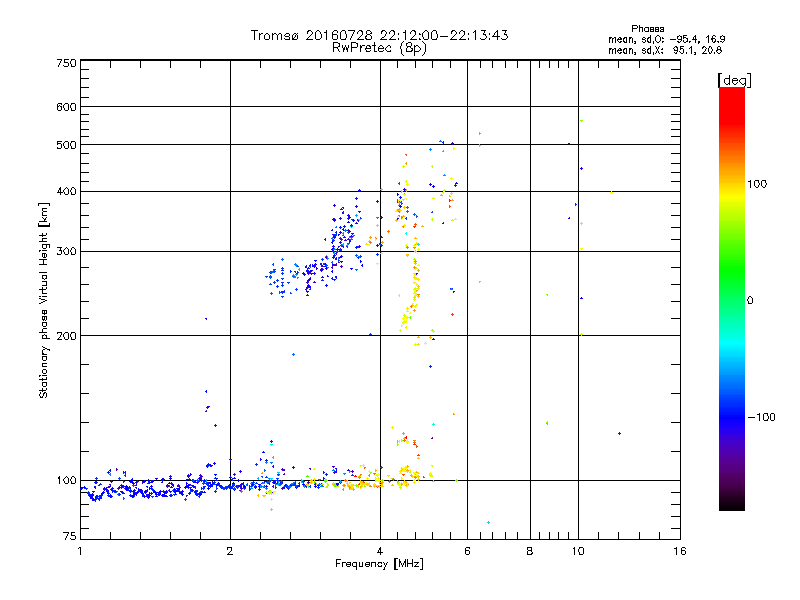This screenshot has height=600, width=800.
Task: Click the x-axis label '4'
Action: click(x=380, y=551)
